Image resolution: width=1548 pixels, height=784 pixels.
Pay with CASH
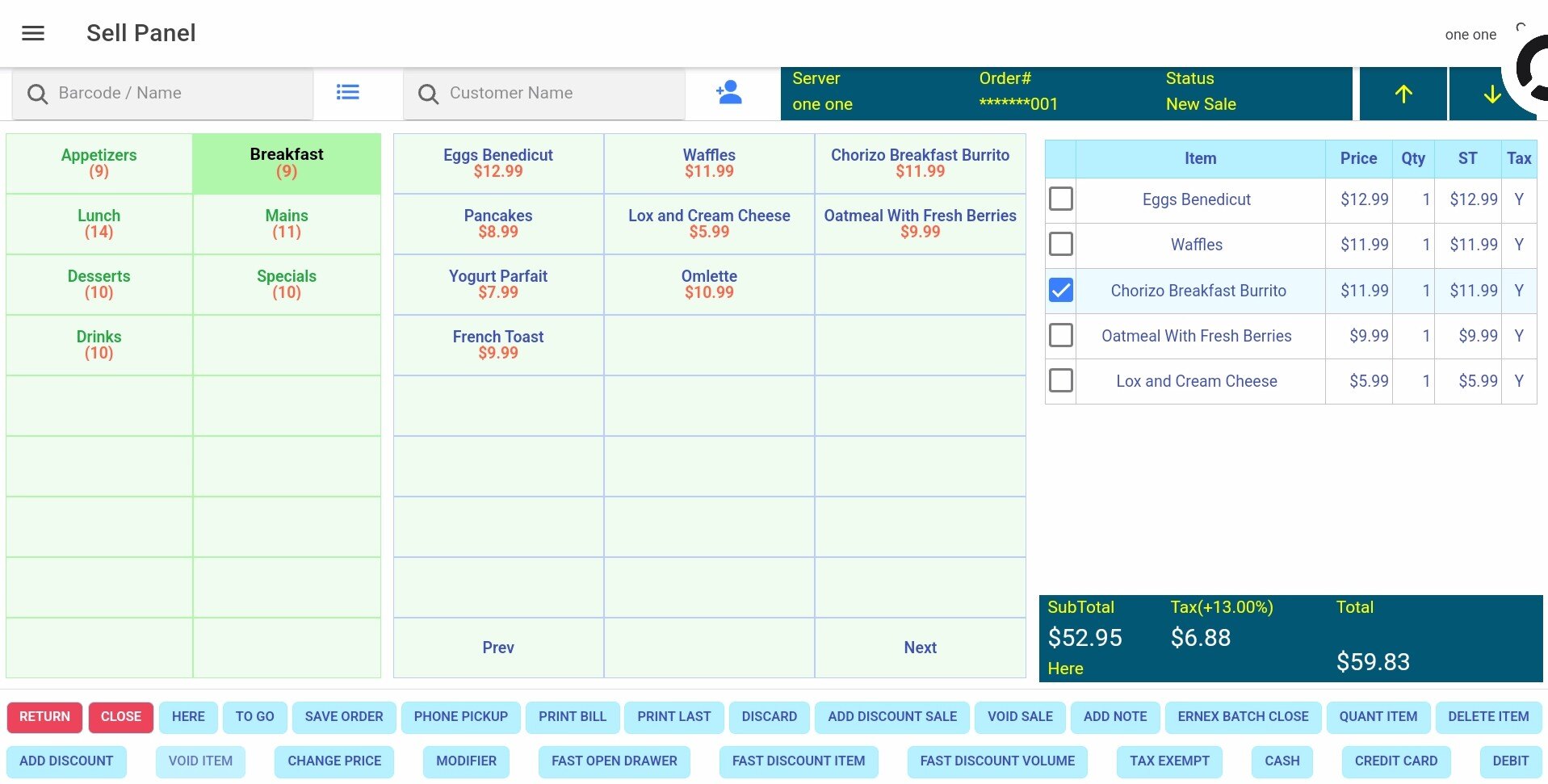click(1282, 761)
